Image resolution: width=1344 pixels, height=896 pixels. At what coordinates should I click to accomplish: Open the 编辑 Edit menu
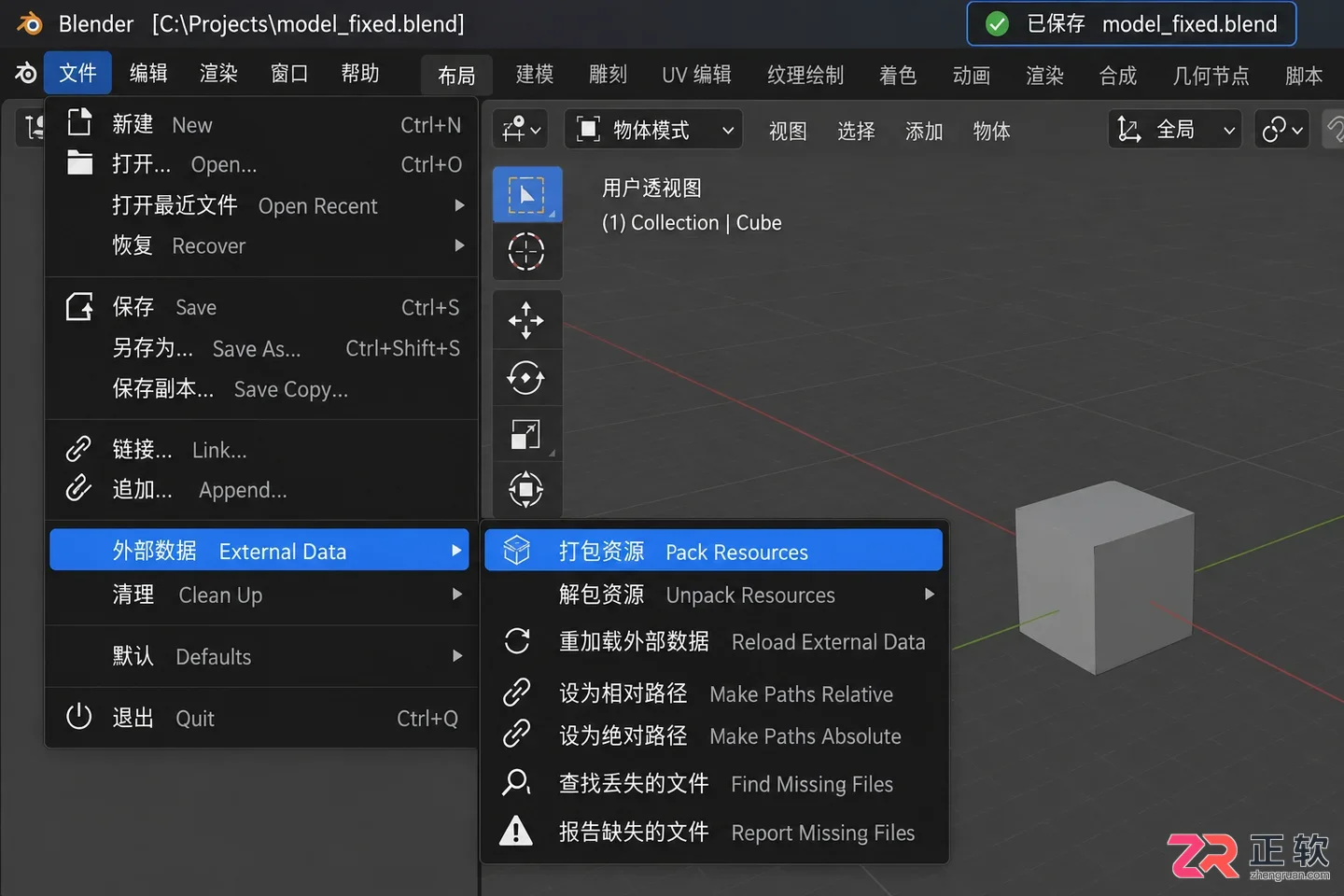point(148,73)
